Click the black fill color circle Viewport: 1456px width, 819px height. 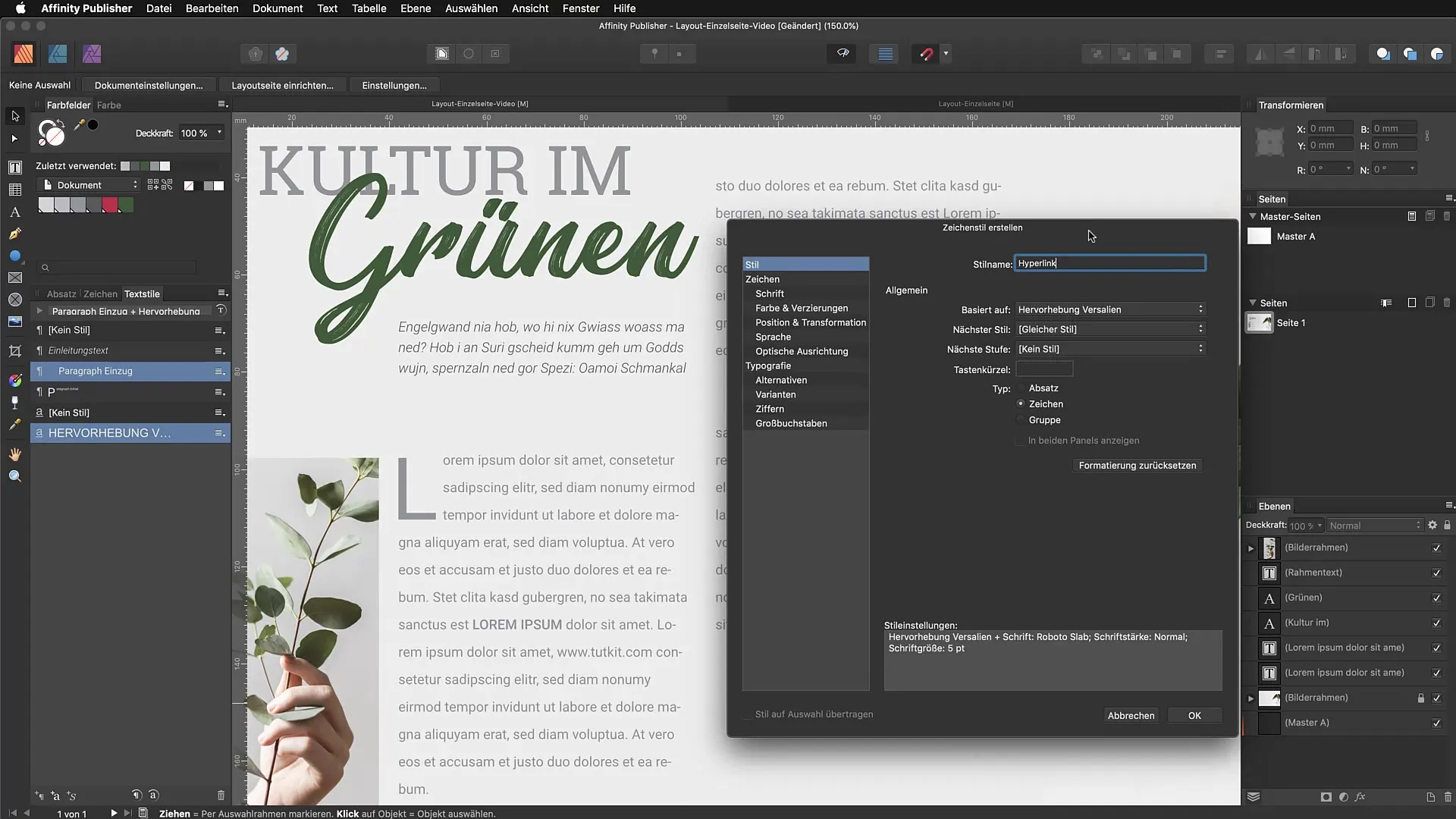(x=93, y=125)
